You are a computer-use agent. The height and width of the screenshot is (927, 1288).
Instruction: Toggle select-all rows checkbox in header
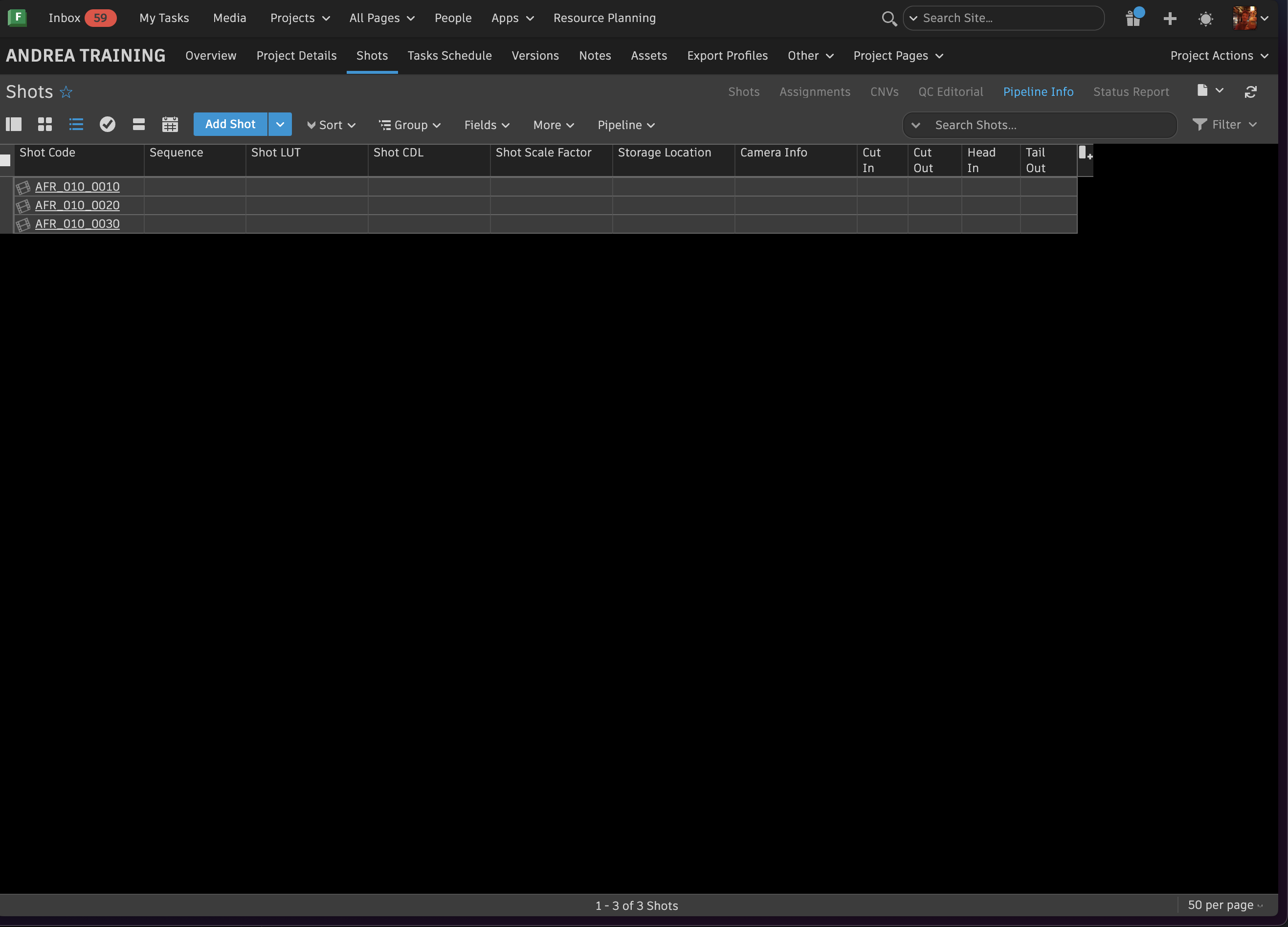[x=6, y=161]
